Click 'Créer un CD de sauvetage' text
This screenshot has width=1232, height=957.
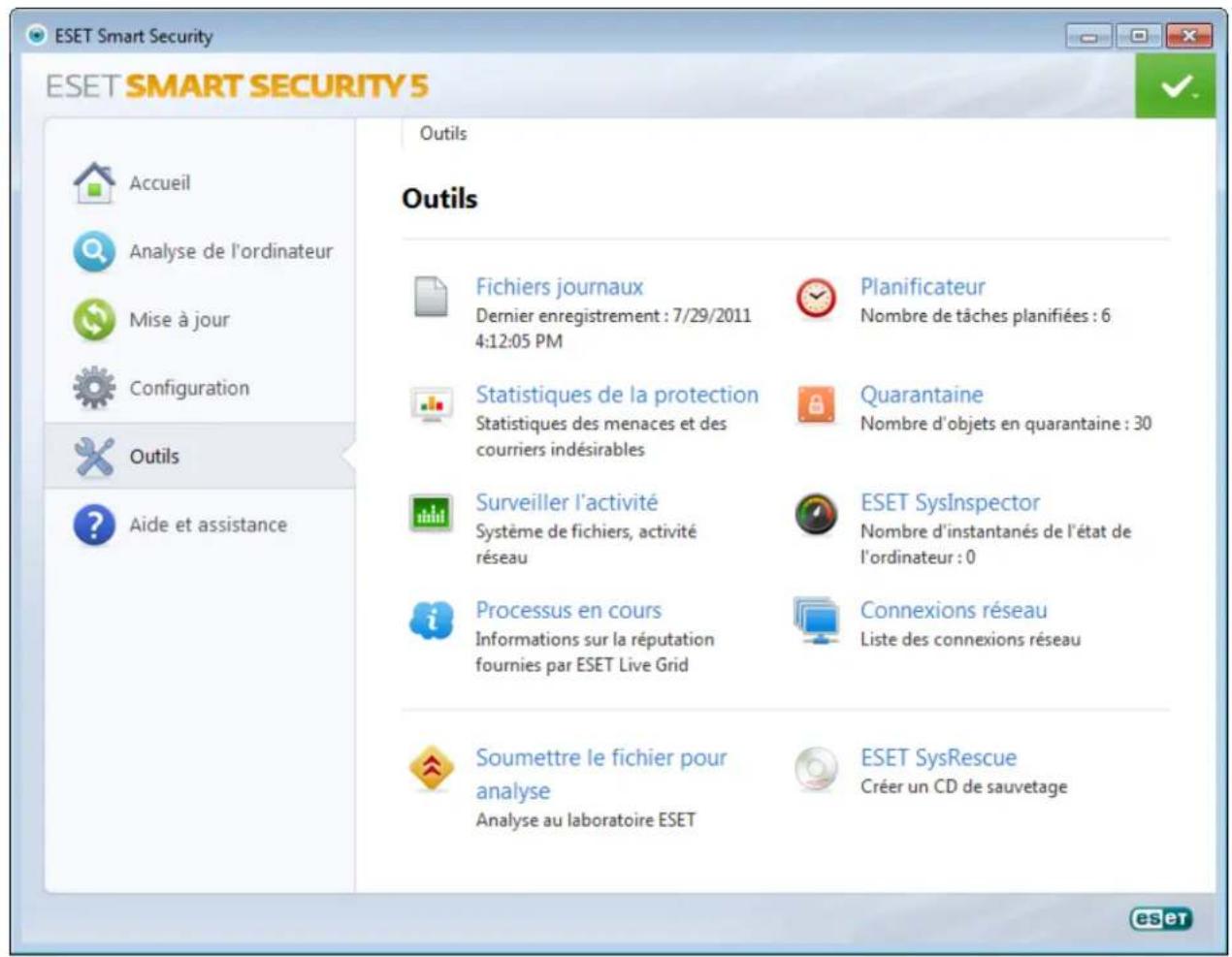963,786
